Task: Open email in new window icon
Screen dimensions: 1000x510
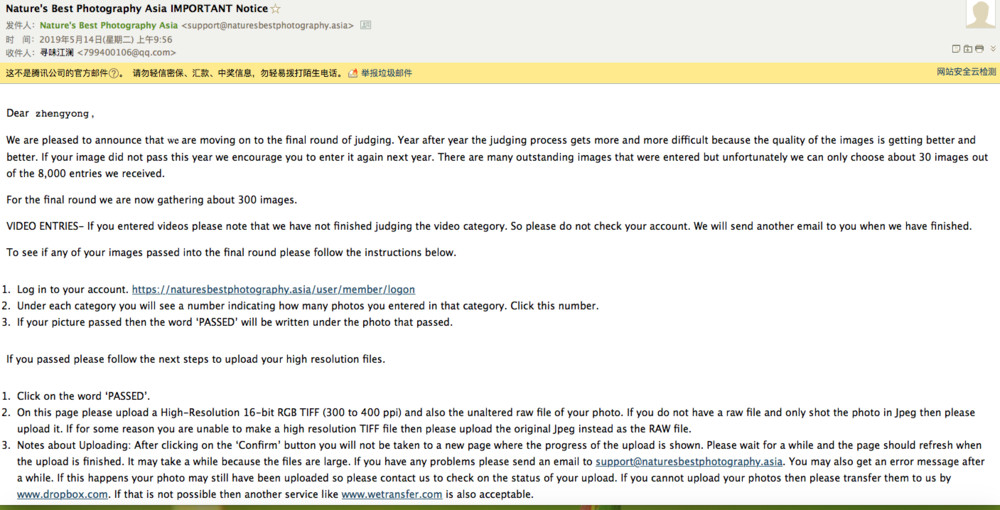Action: click(967, 48)
